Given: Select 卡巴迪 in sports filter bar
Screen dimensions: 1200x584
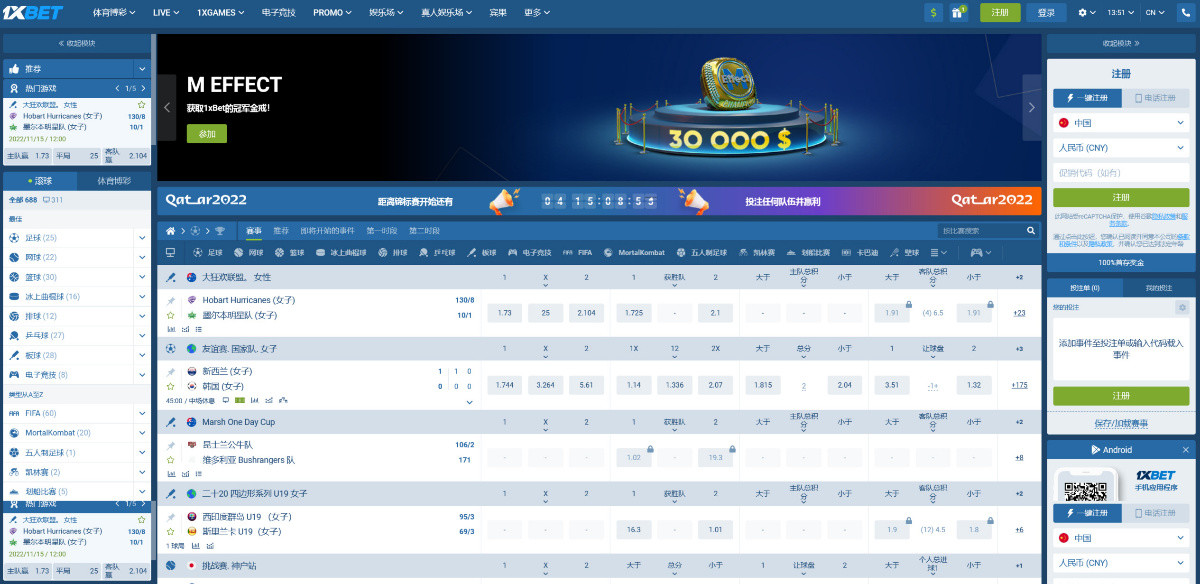Looking at the screenshot, I should tap(861, 253).
